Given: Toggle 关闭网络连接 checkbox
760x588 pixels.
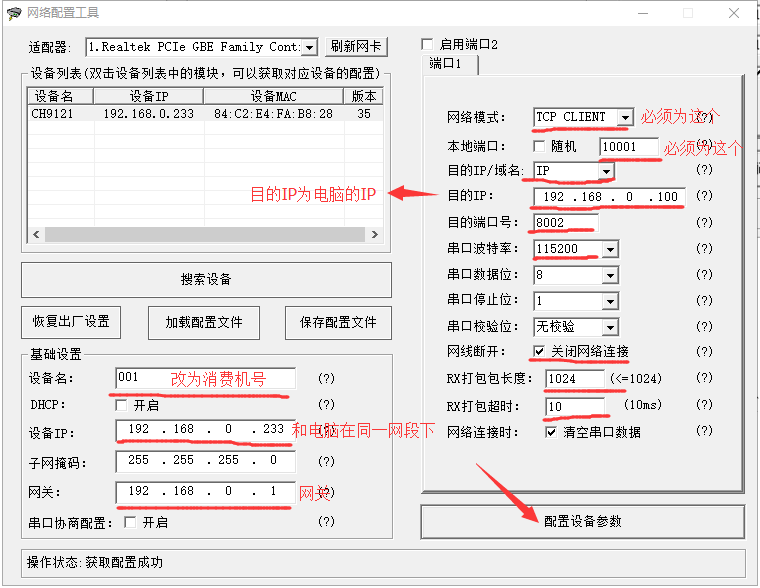Looking at the screenshot, I should [x=539, y=352].
